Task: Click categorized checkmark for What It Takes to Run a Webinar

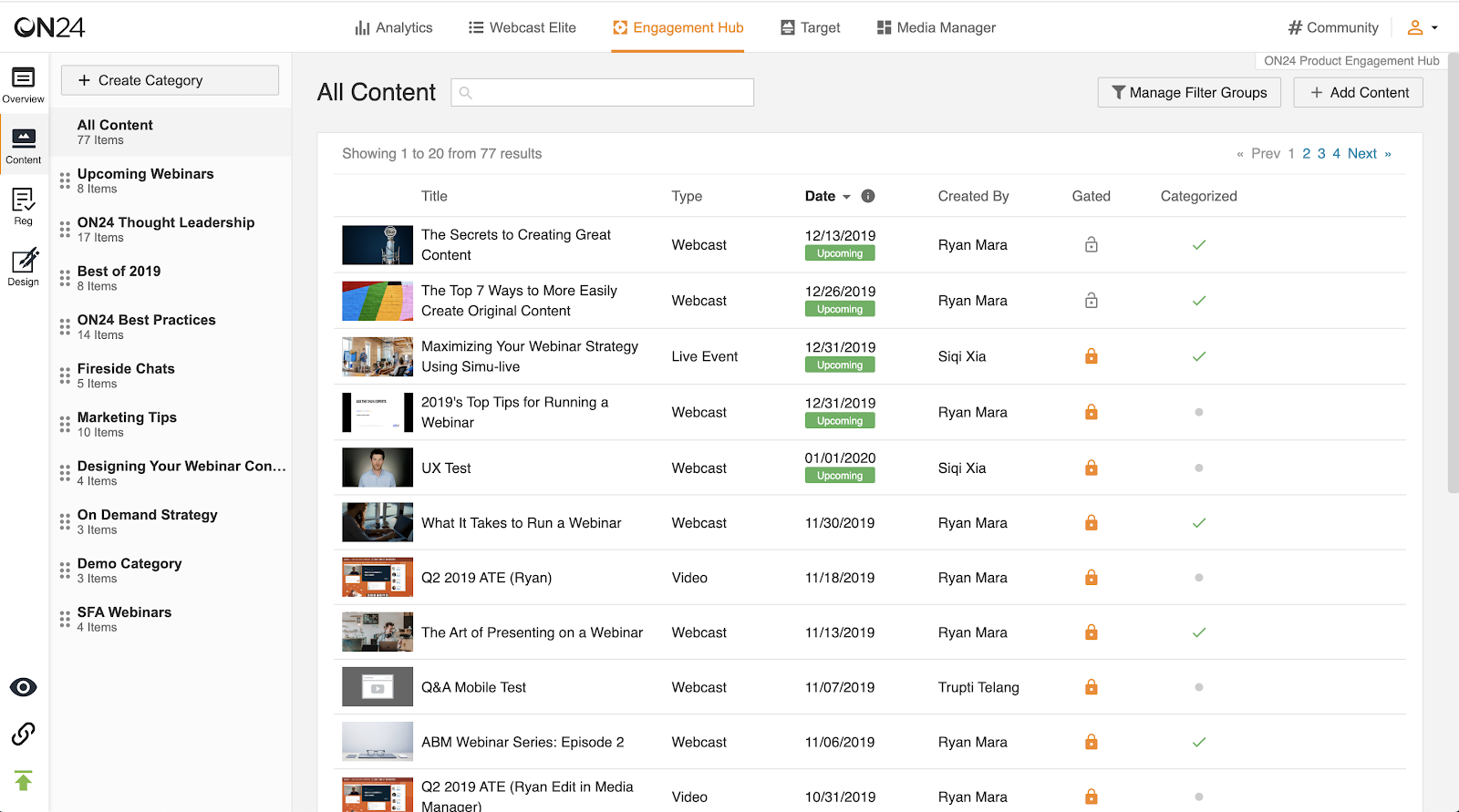Action: click(x=1199, y=523)
